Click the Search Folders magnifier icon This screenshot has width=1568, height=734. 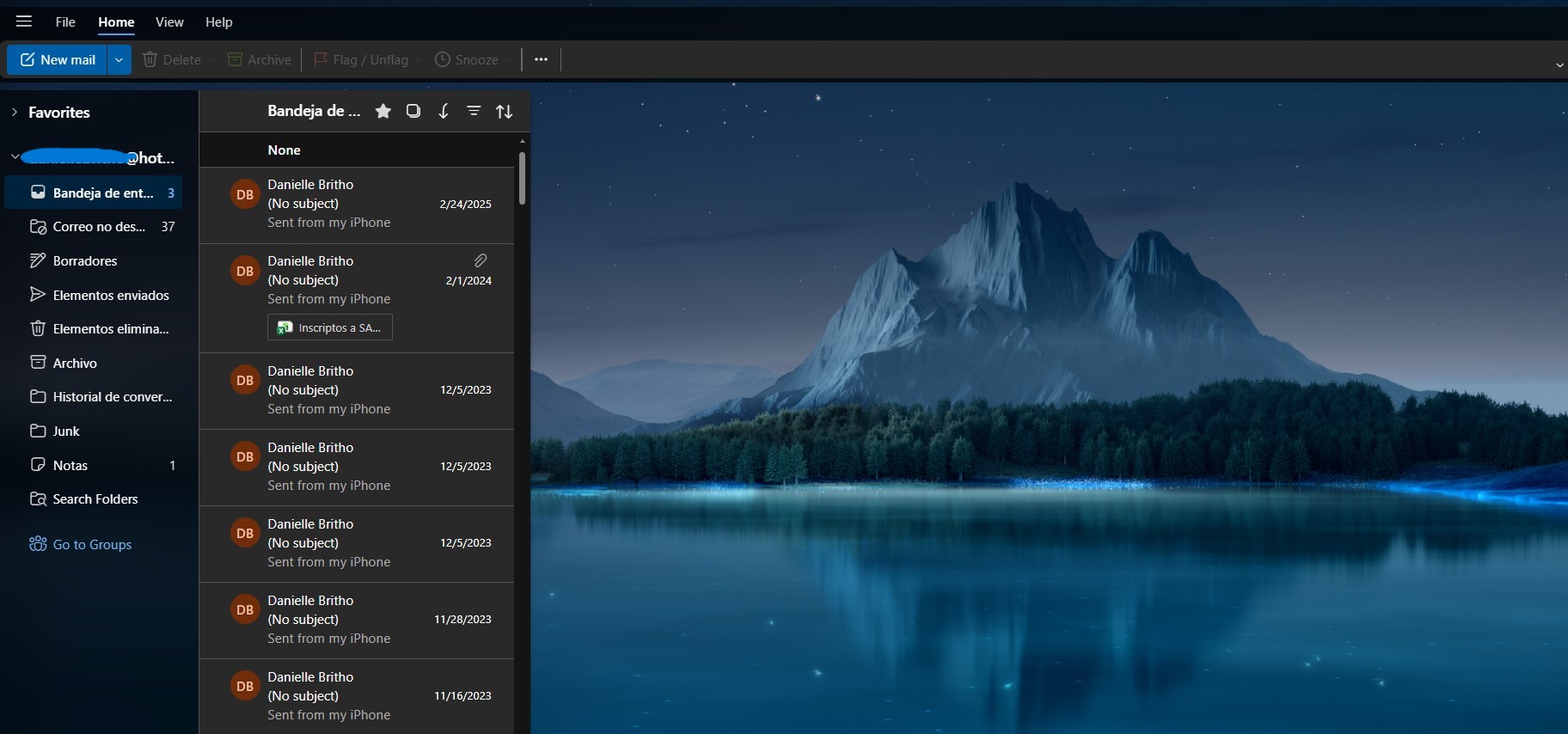[38, 499]
